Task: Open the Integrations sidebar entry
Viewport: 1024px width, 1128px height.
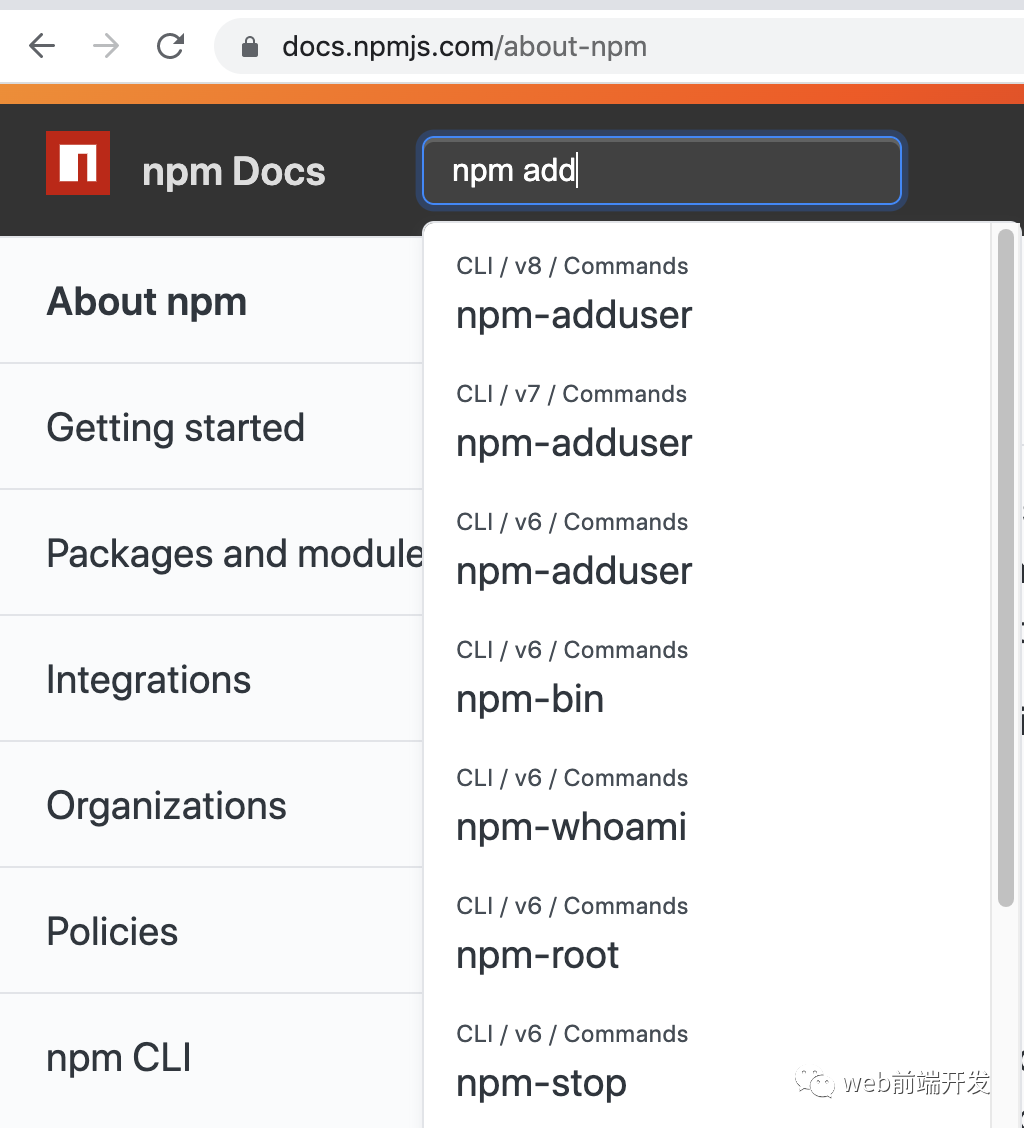Action: pos(148,679)
